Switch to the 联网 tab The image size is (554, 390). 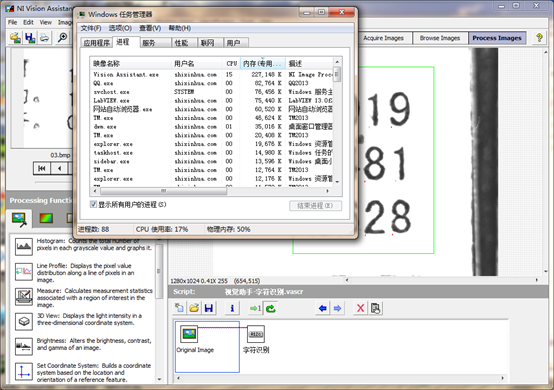(x=210, y=43)
